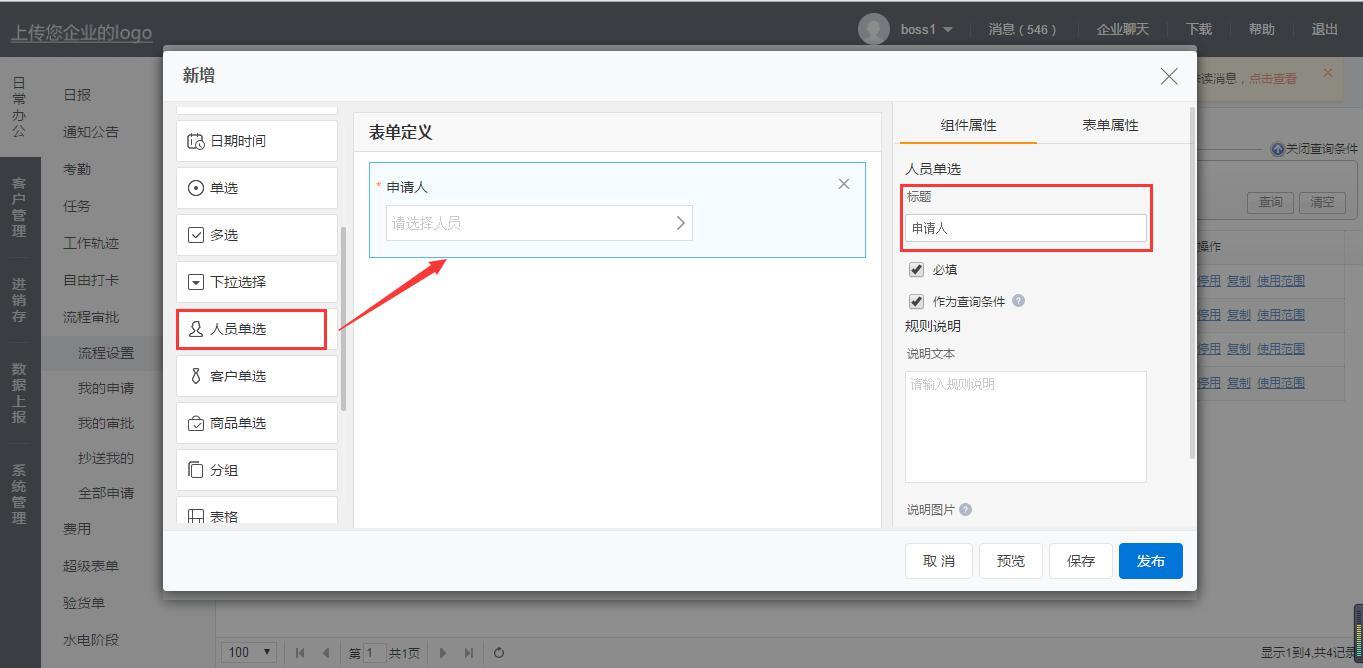Image resolution: width=1363 pixels, height=668 pixels.
Task: Click the 商品单选 bag icon
Action: 196,423
